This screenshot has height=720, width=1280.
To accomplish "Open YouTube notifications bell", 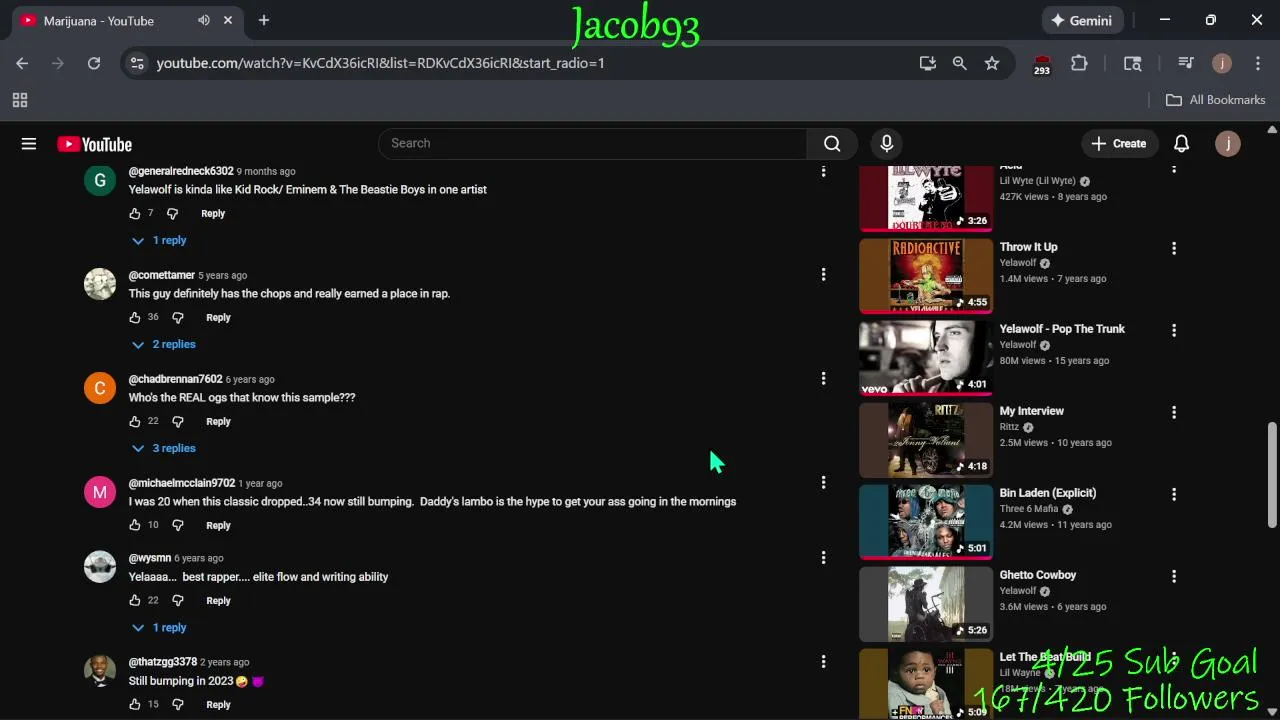I will click(x=1181, y=144).
